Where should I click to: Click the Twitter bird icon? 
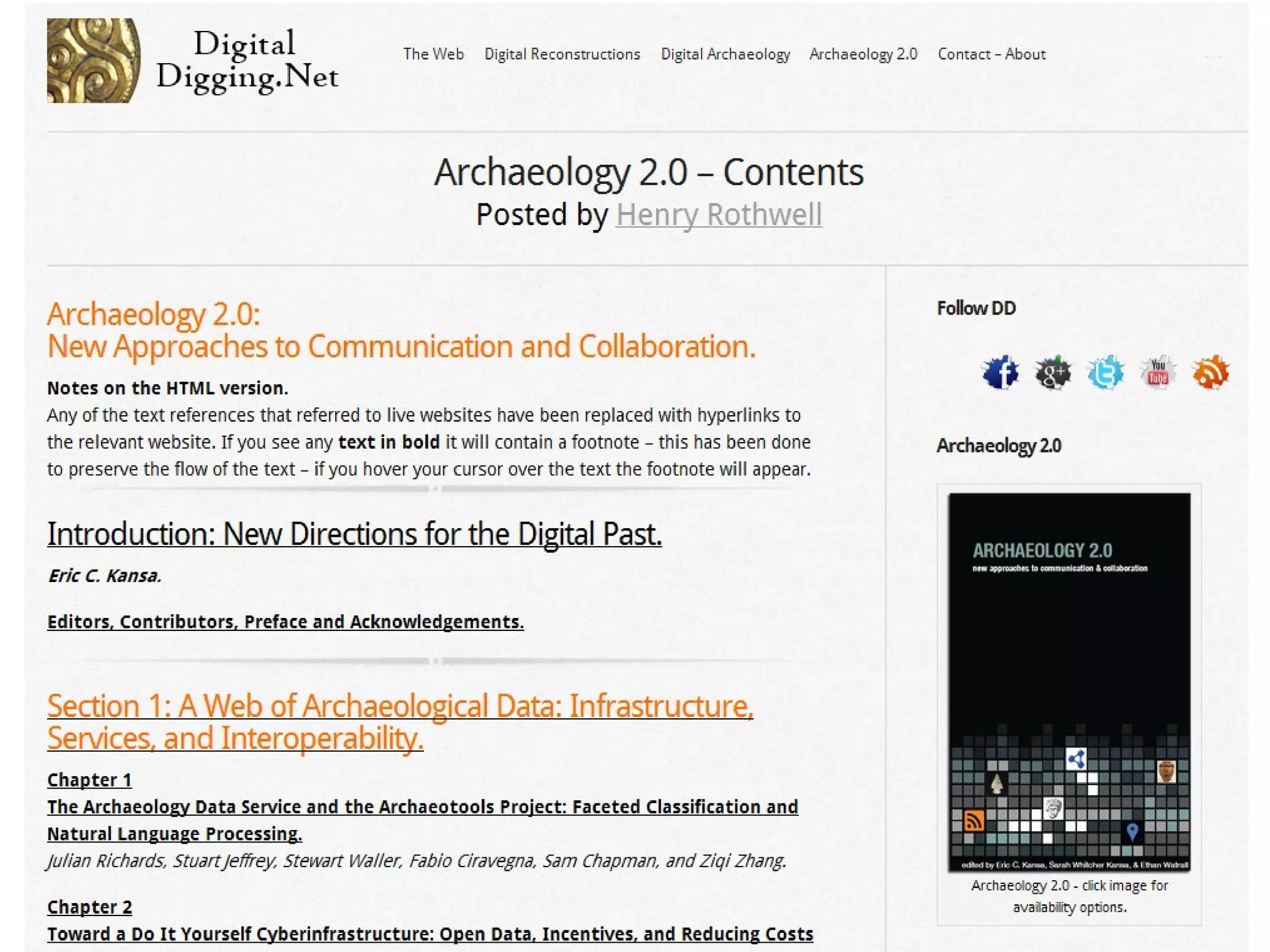[1105, 372]
